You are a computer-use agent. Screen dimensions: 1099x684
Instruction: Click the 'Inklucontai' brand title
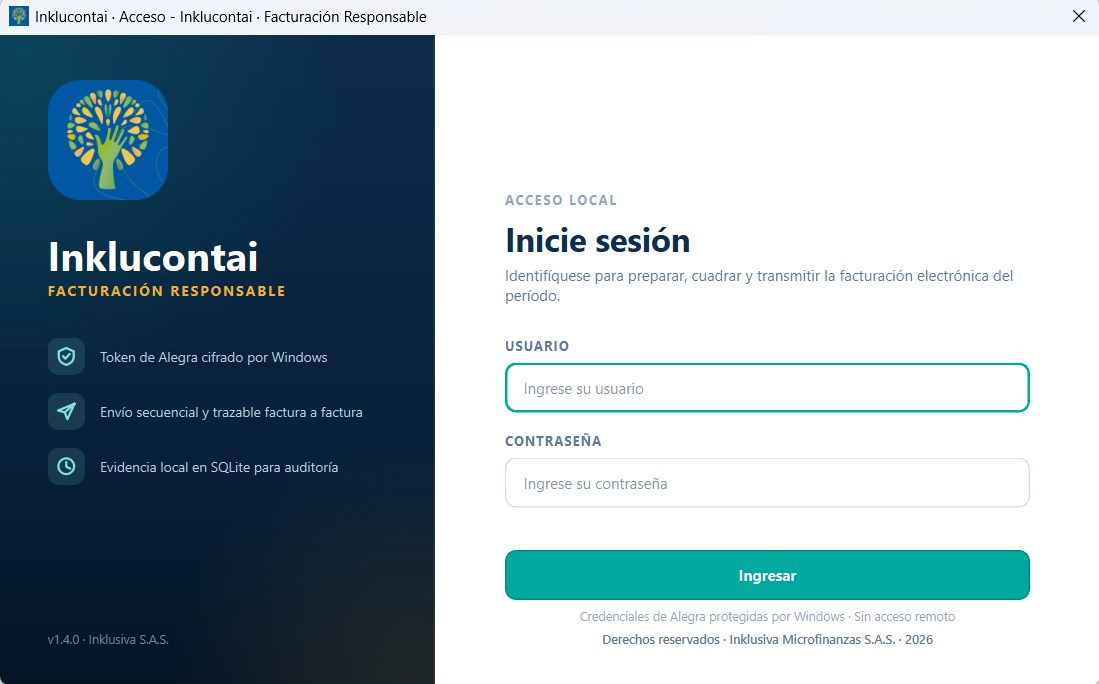click(x=153, y=256)
